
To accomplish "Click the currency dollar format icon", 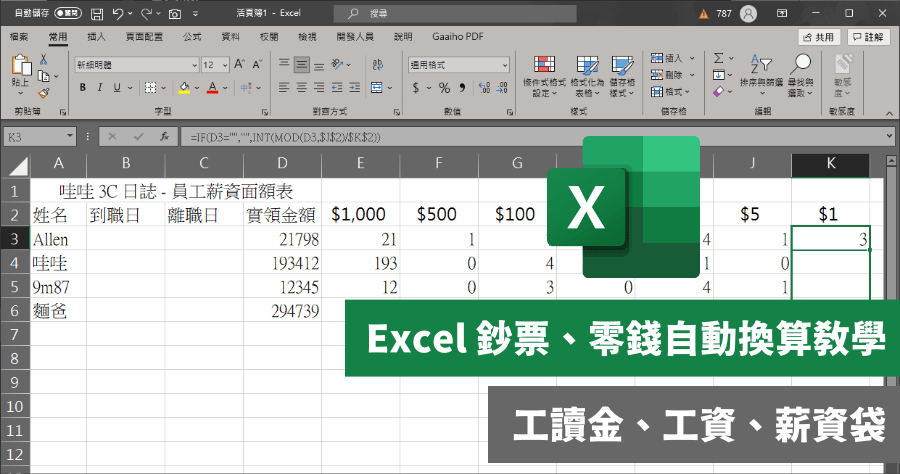I will [x=416, y=88].
